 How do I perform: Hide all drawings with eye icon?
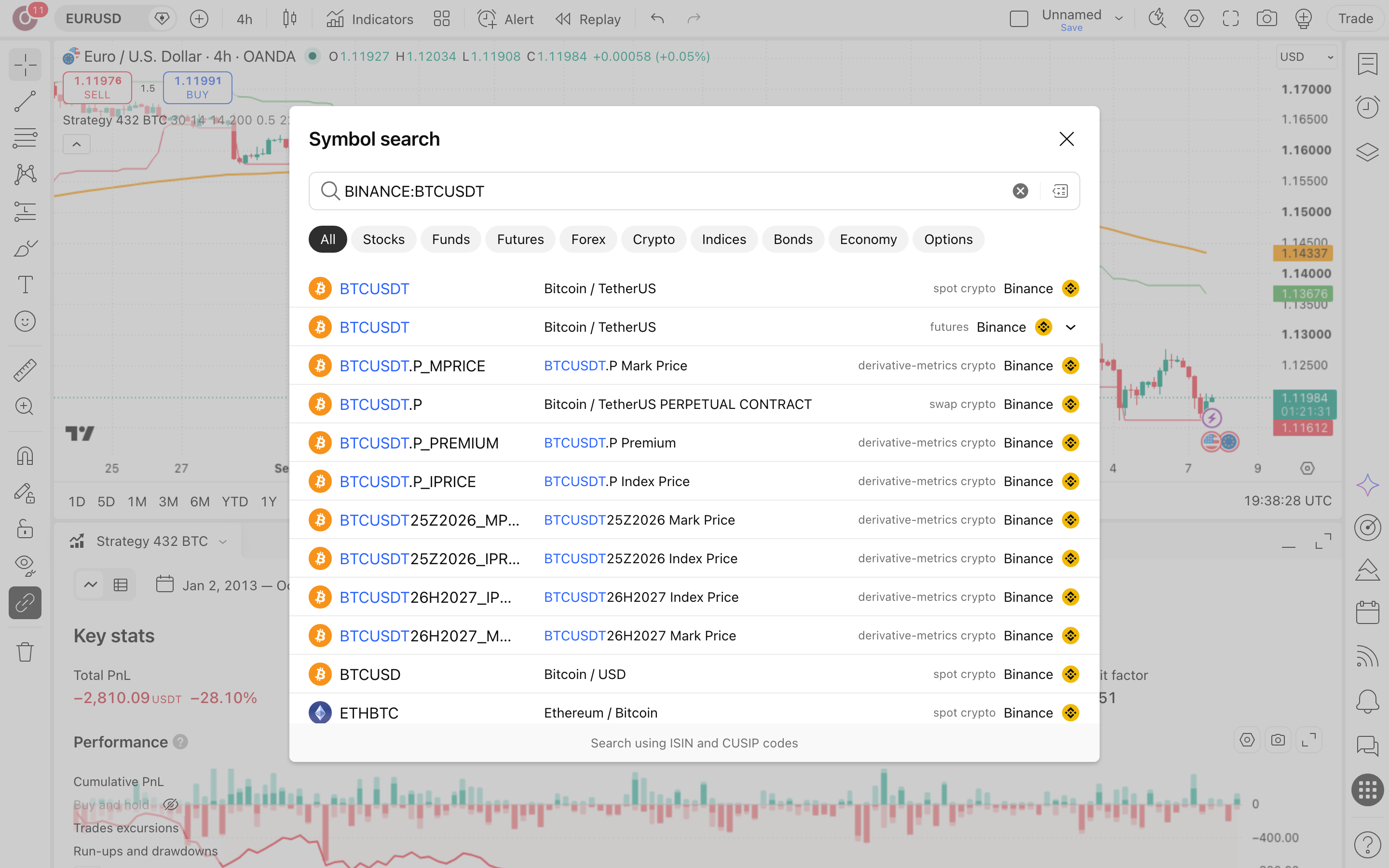coord(25,566)
